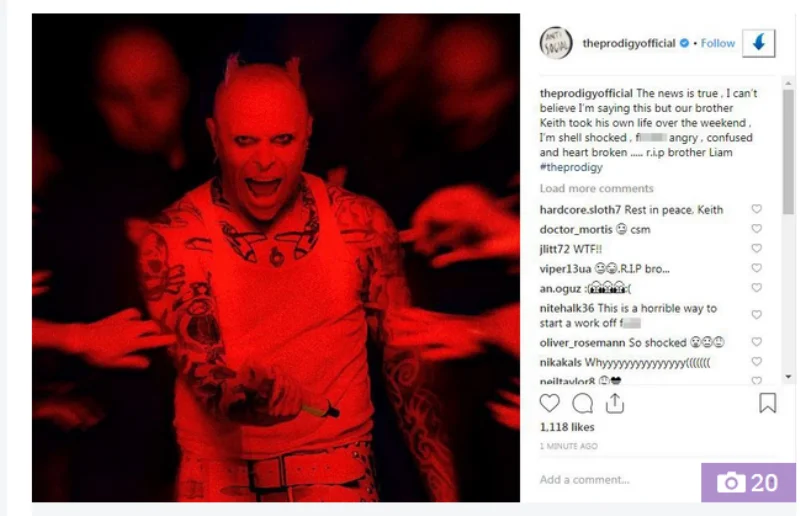
Task: Open the red concert photo
Action: click(x=276, y=258)
